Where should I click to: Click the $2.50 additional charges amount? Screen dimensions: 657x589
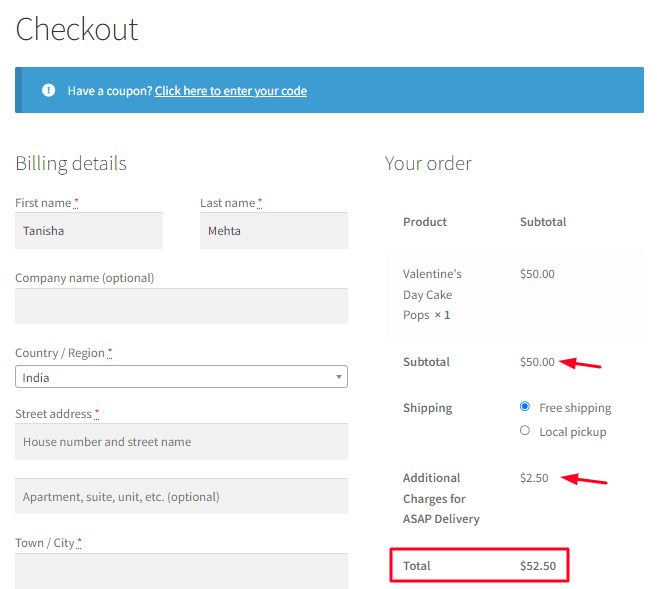click(x=534, y=478)
